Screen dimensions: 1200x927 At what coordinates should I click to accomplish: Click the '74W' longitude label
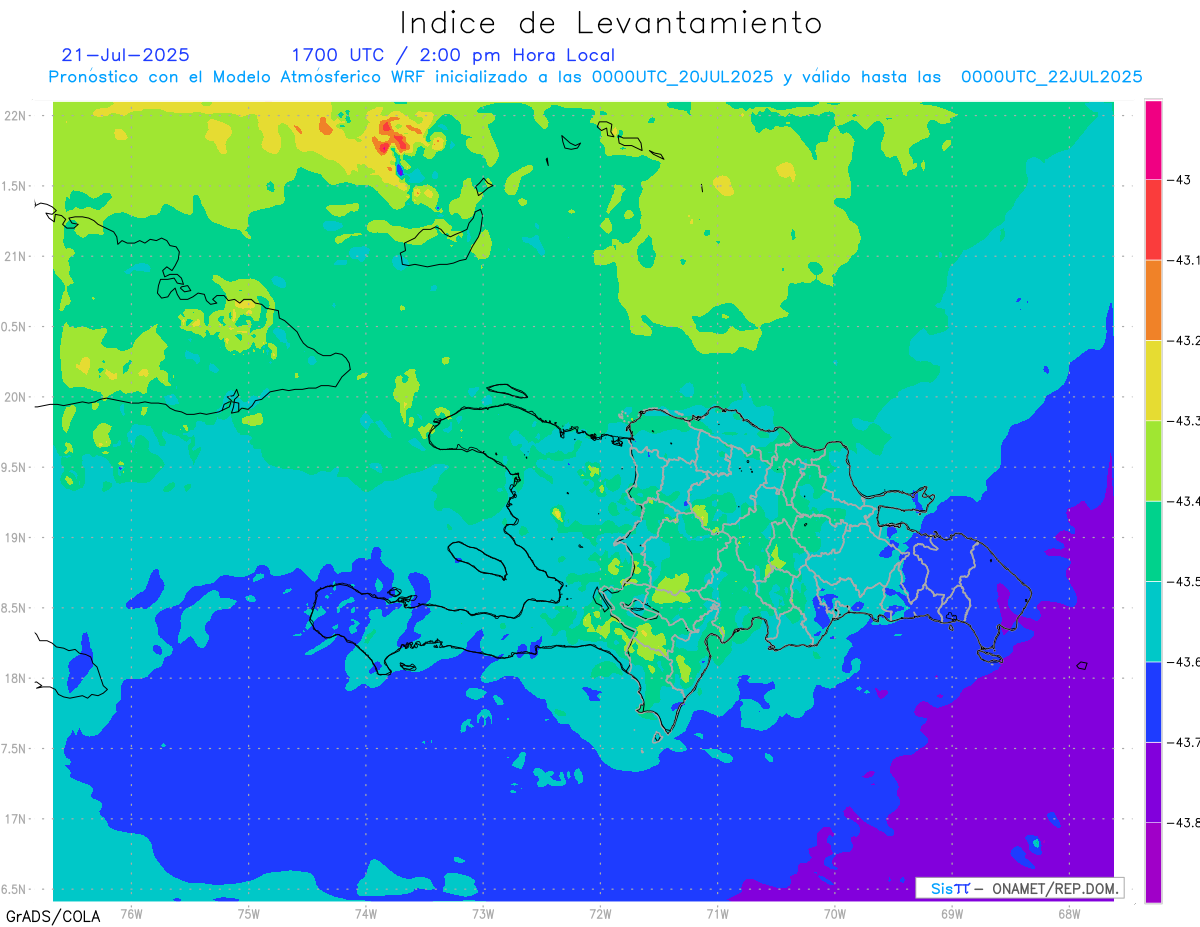pos(366,913)
